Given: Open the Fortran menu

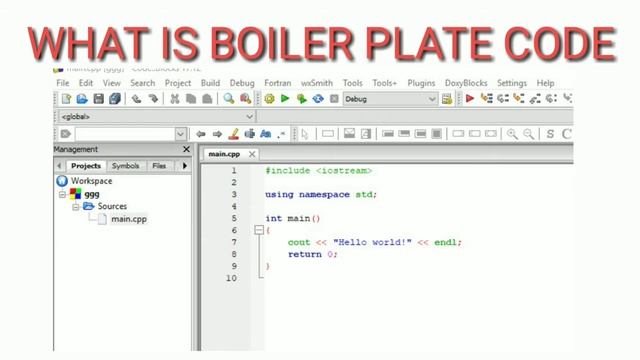Looking at the screenshot, I should click(x=278, y=83).
